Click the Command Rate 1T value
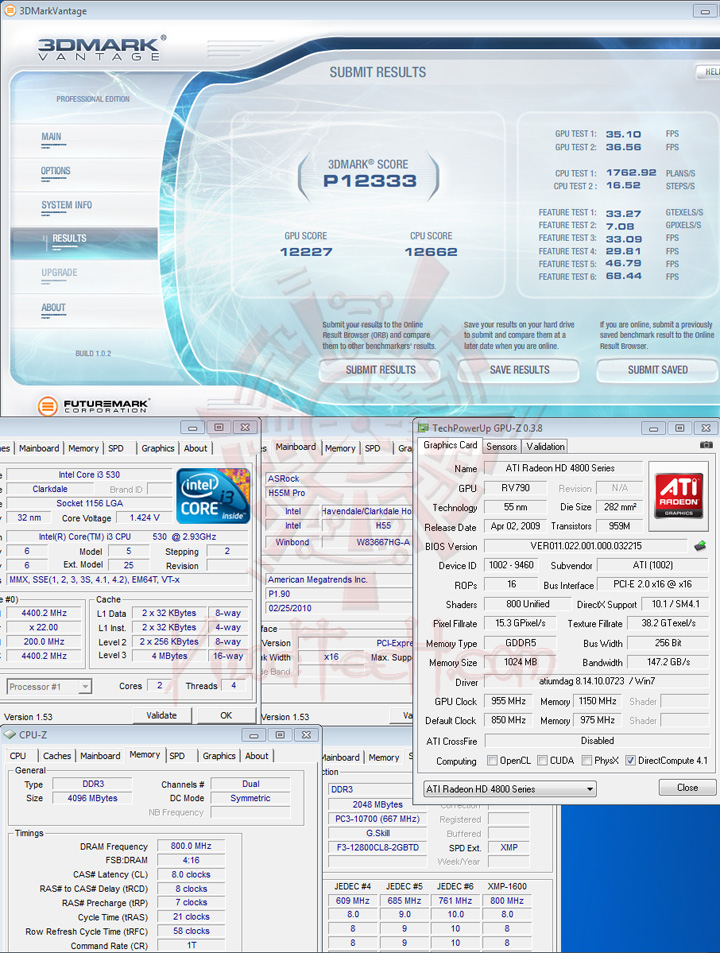720x953 pixels. (191, 945)
